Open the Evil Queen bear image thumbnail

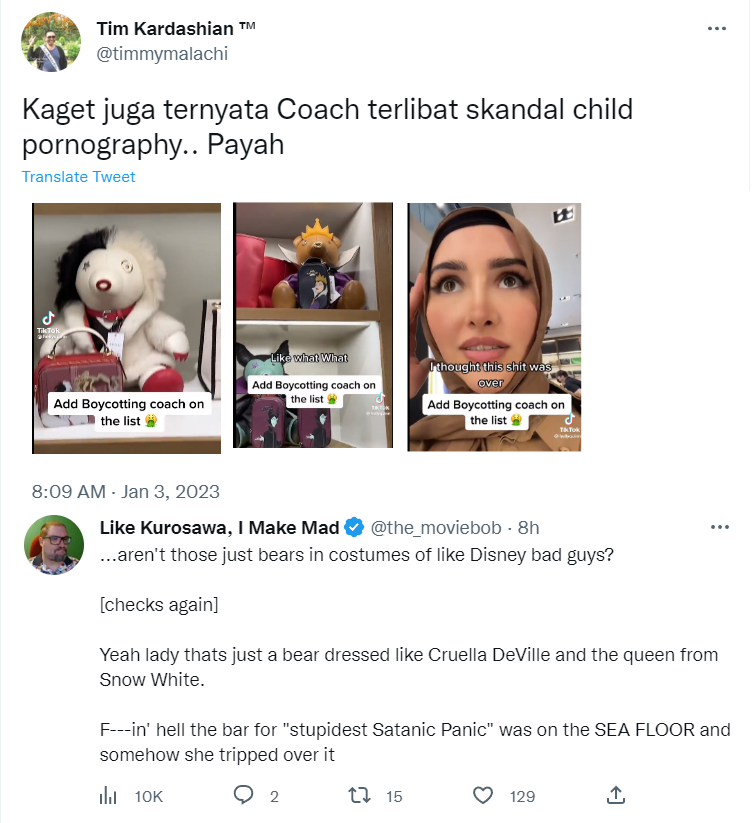313,325
